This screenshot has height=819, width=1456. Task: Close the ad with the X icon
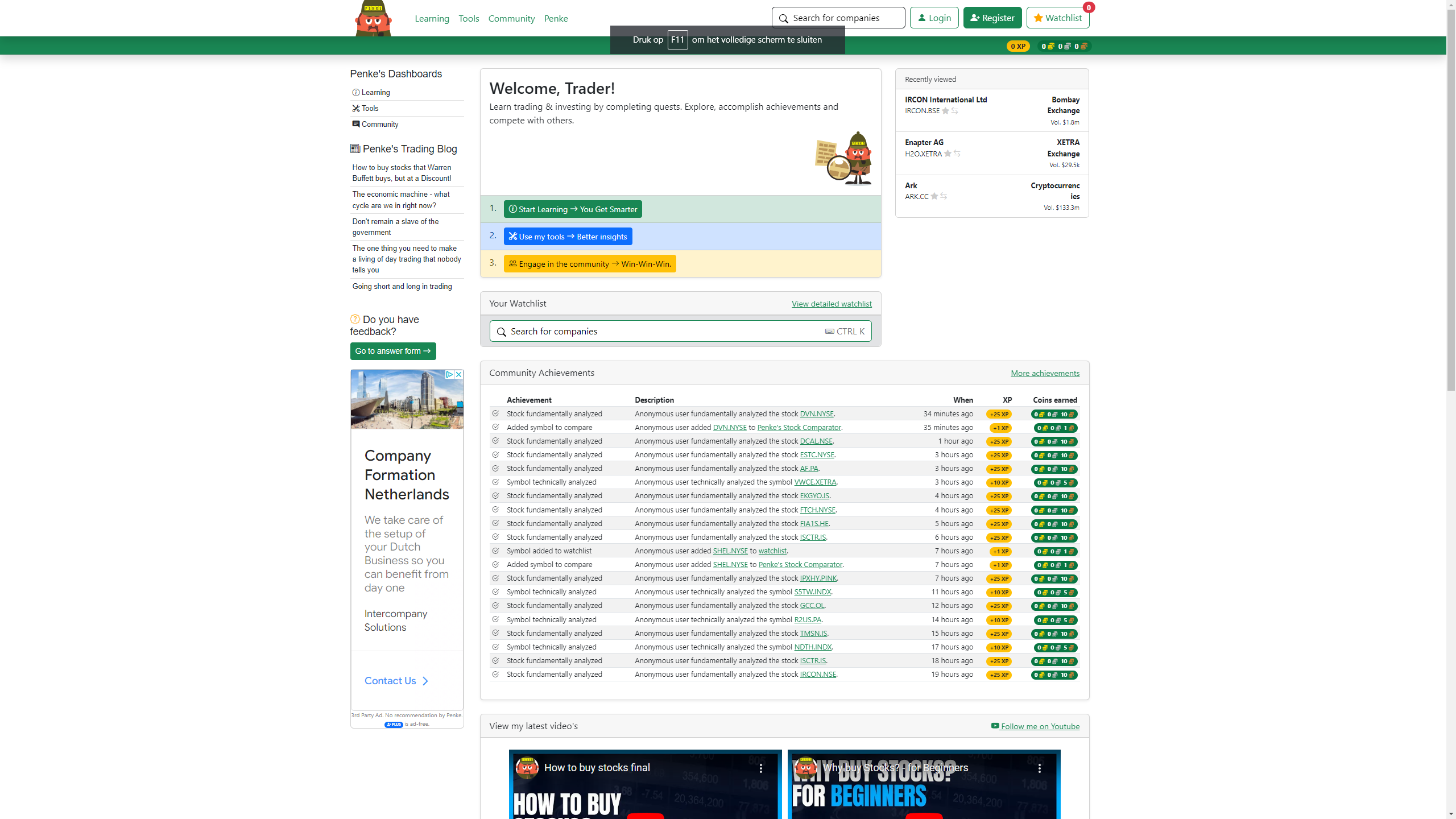(458, 374)
